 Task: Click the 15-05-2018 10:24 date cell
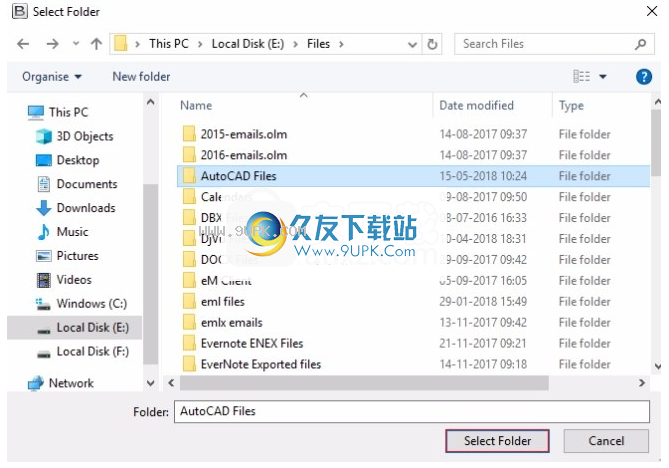[x=483, y=176]
